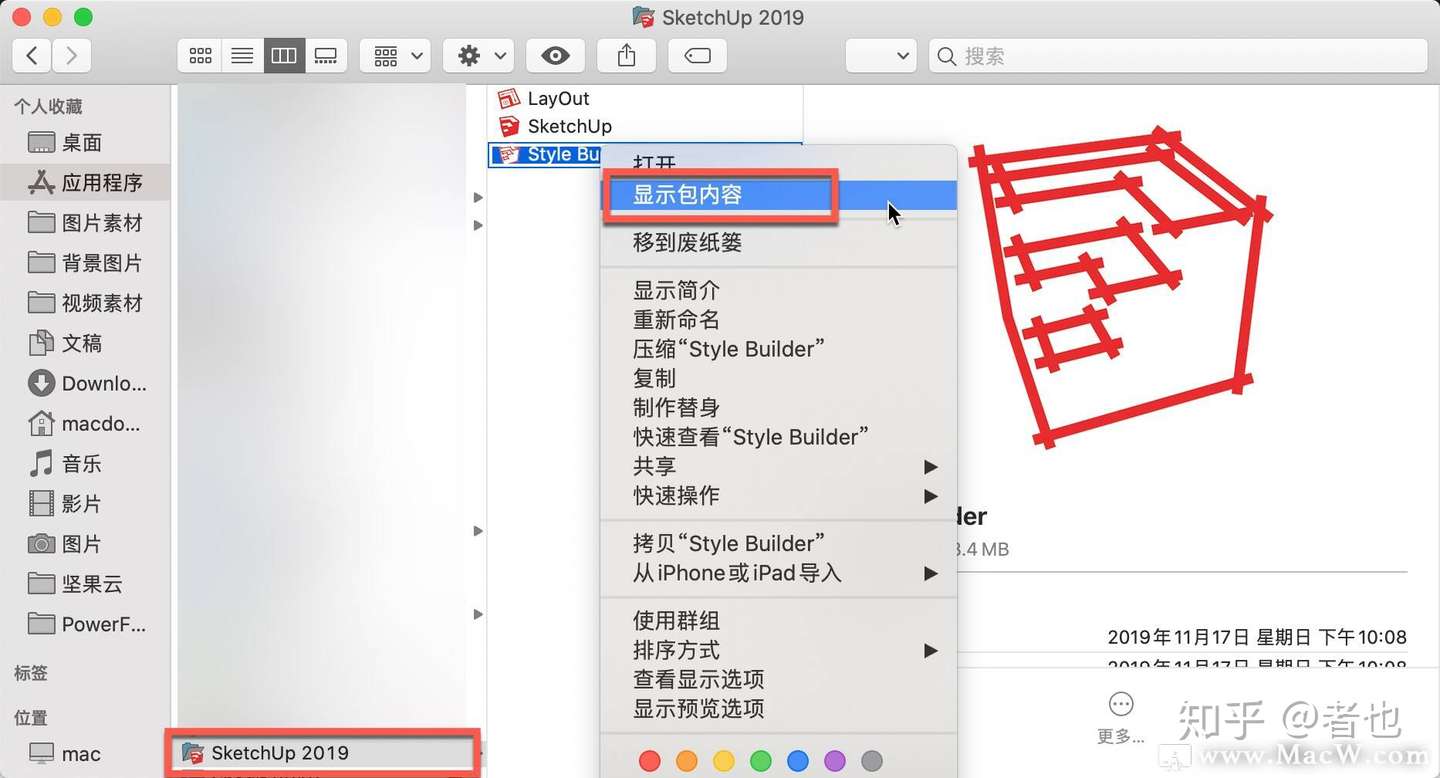
Task: Open 坚果云 in the sidebar
Action: 85,583
